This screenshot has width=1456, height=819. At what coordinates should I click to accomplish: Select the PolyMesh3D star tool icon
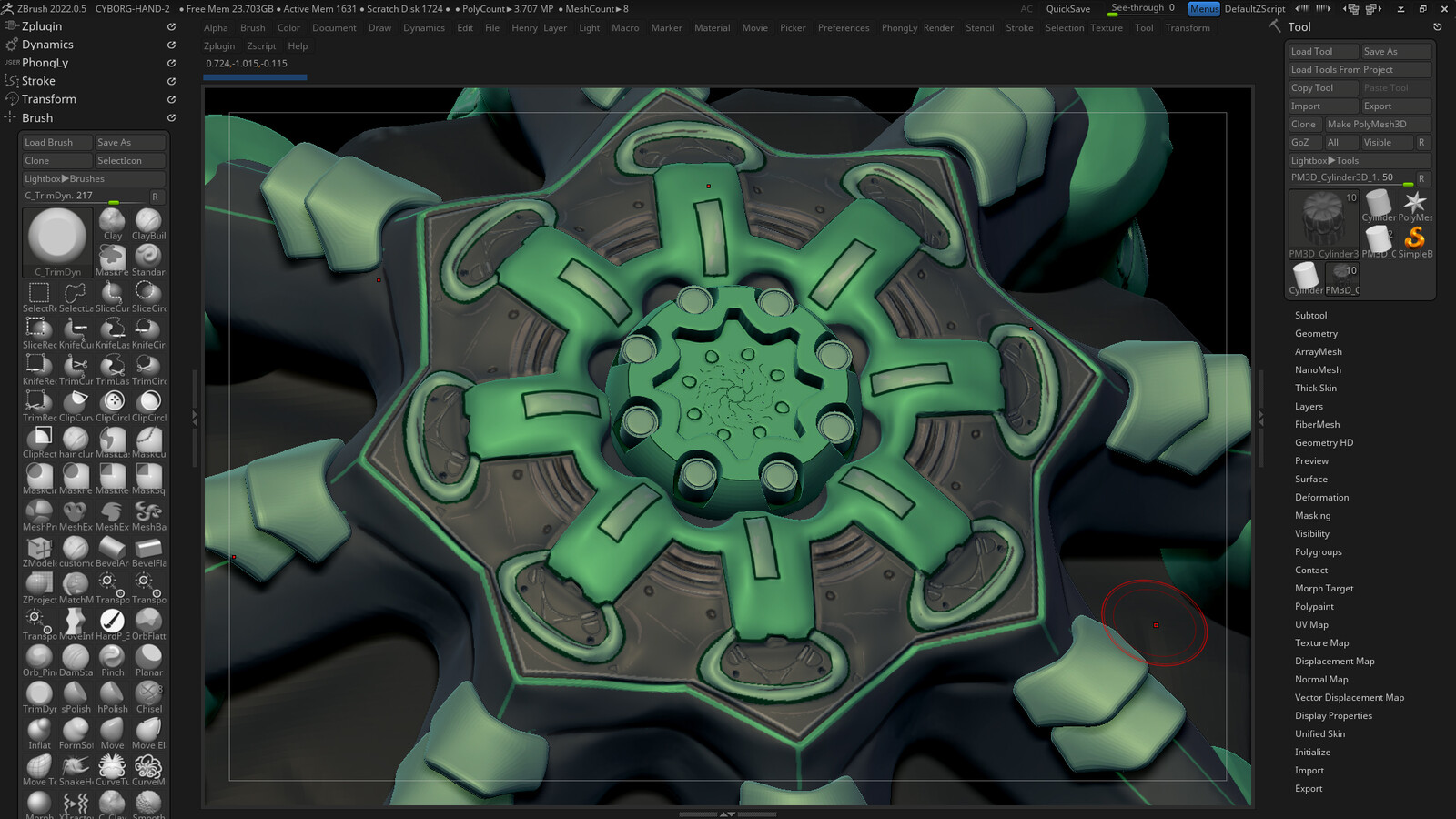1415,206
